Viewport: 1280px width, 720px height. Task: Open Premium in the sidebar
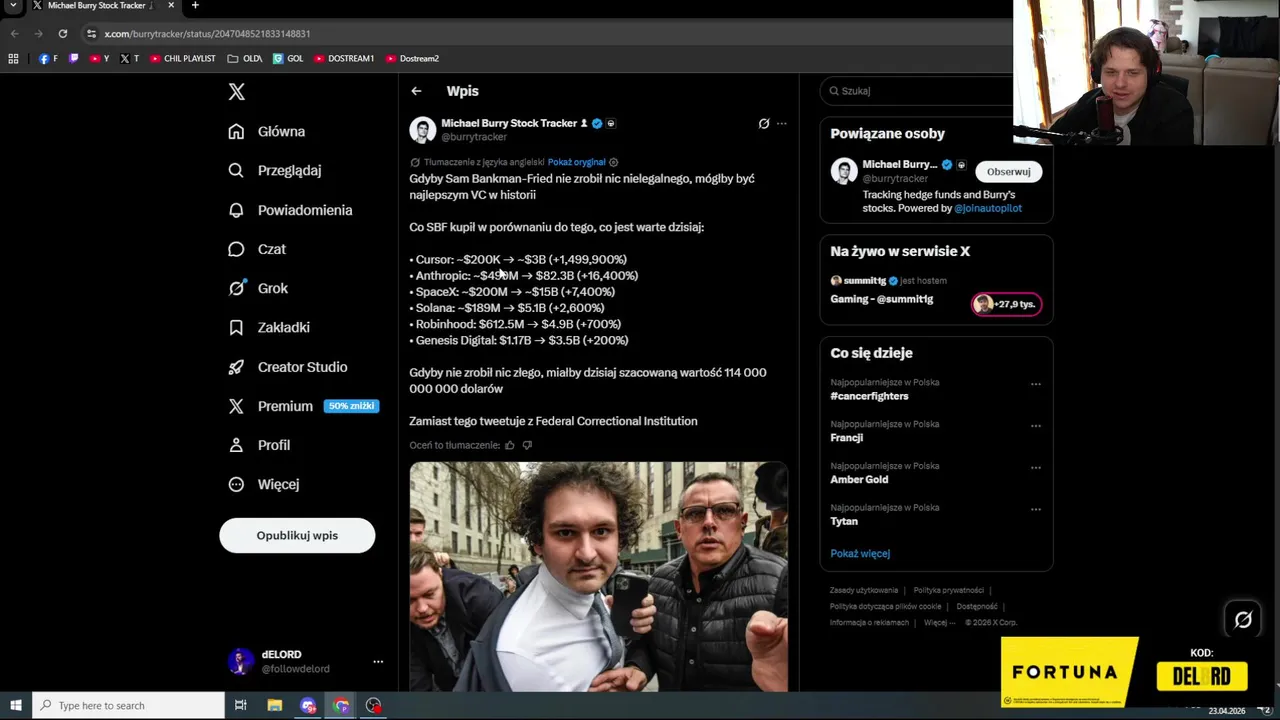[x=270, y=406]
